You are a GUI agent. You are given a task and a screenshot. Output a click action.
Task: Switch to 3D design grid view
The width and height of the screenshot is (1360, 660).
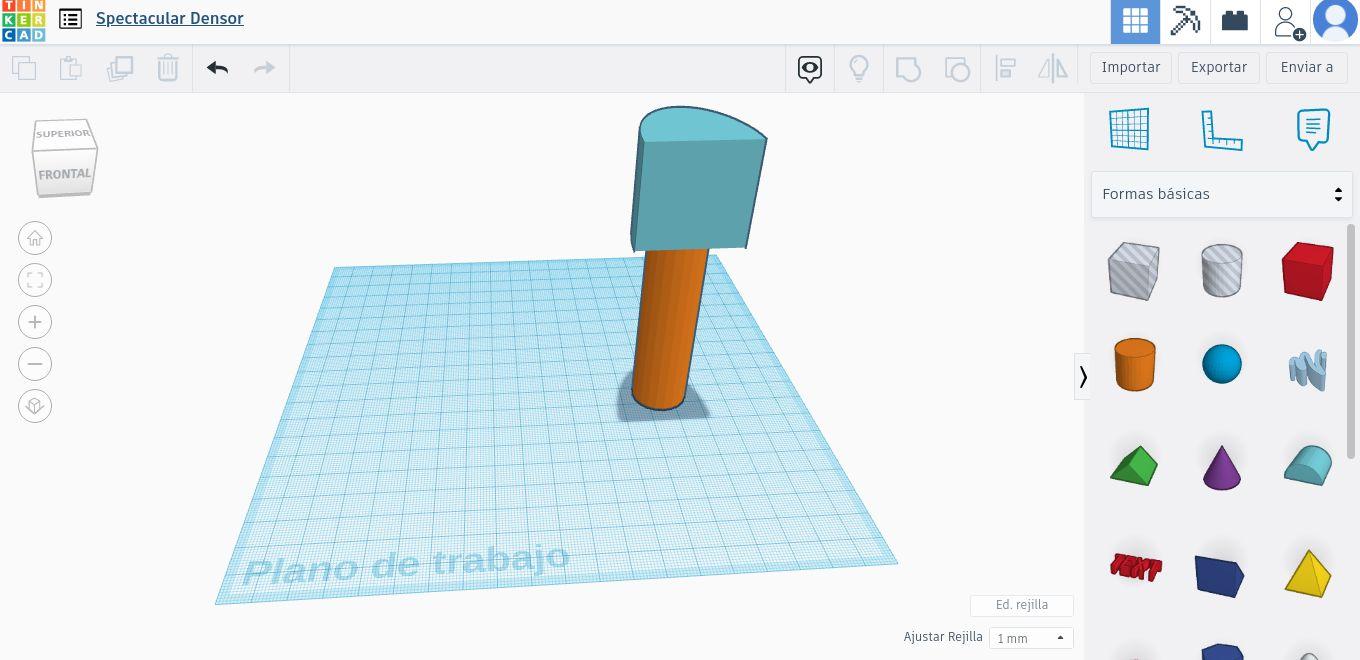pyautogui.click(x=1135, y=21)
